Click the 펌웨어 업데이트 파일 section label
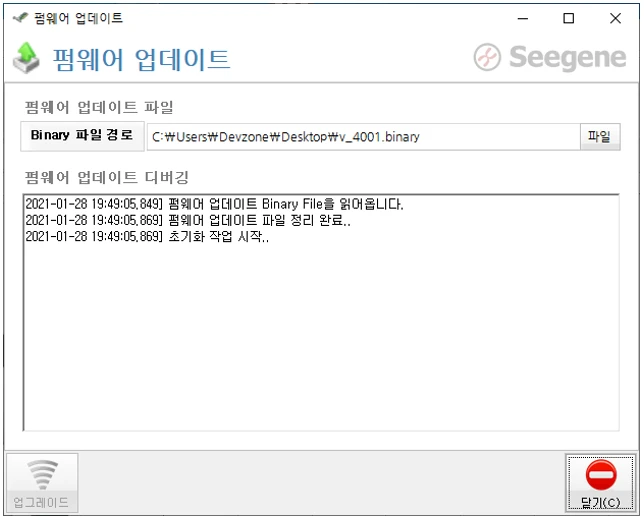This screenshot has height=520, width=644. (99, 108)
